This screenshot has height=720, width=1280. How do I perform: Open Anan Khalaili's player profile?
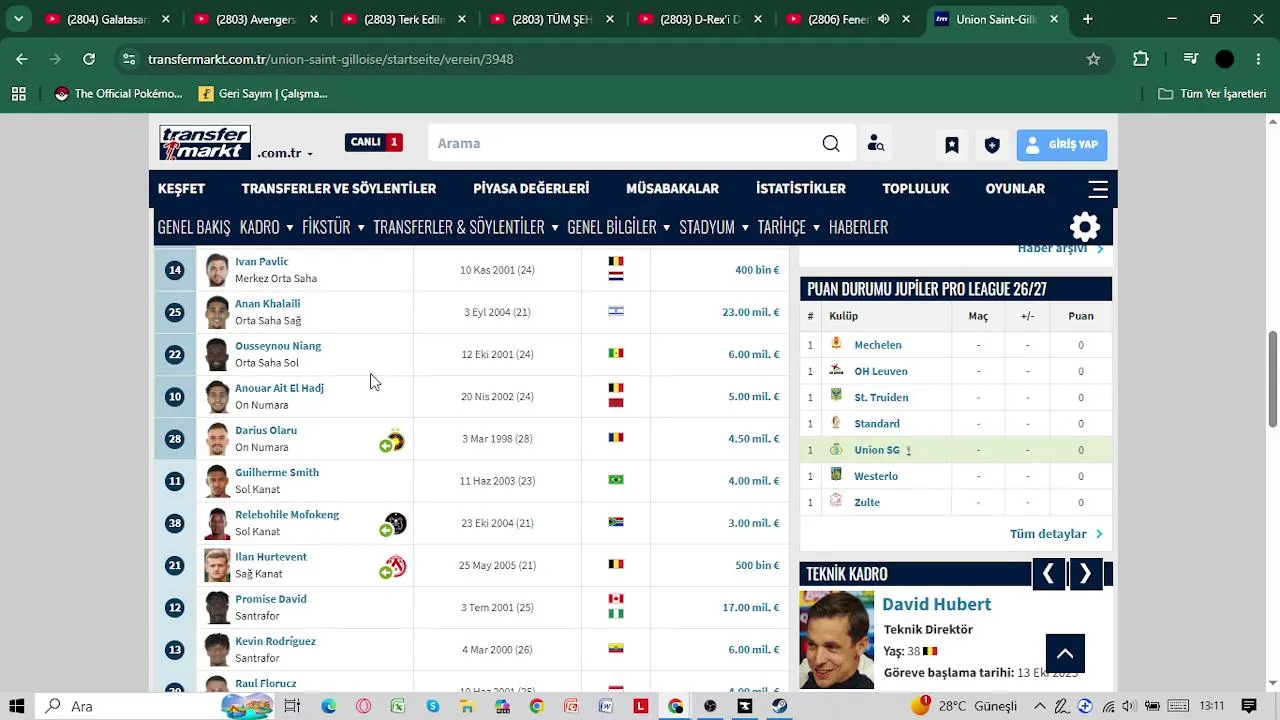click(x=267, y=304)
